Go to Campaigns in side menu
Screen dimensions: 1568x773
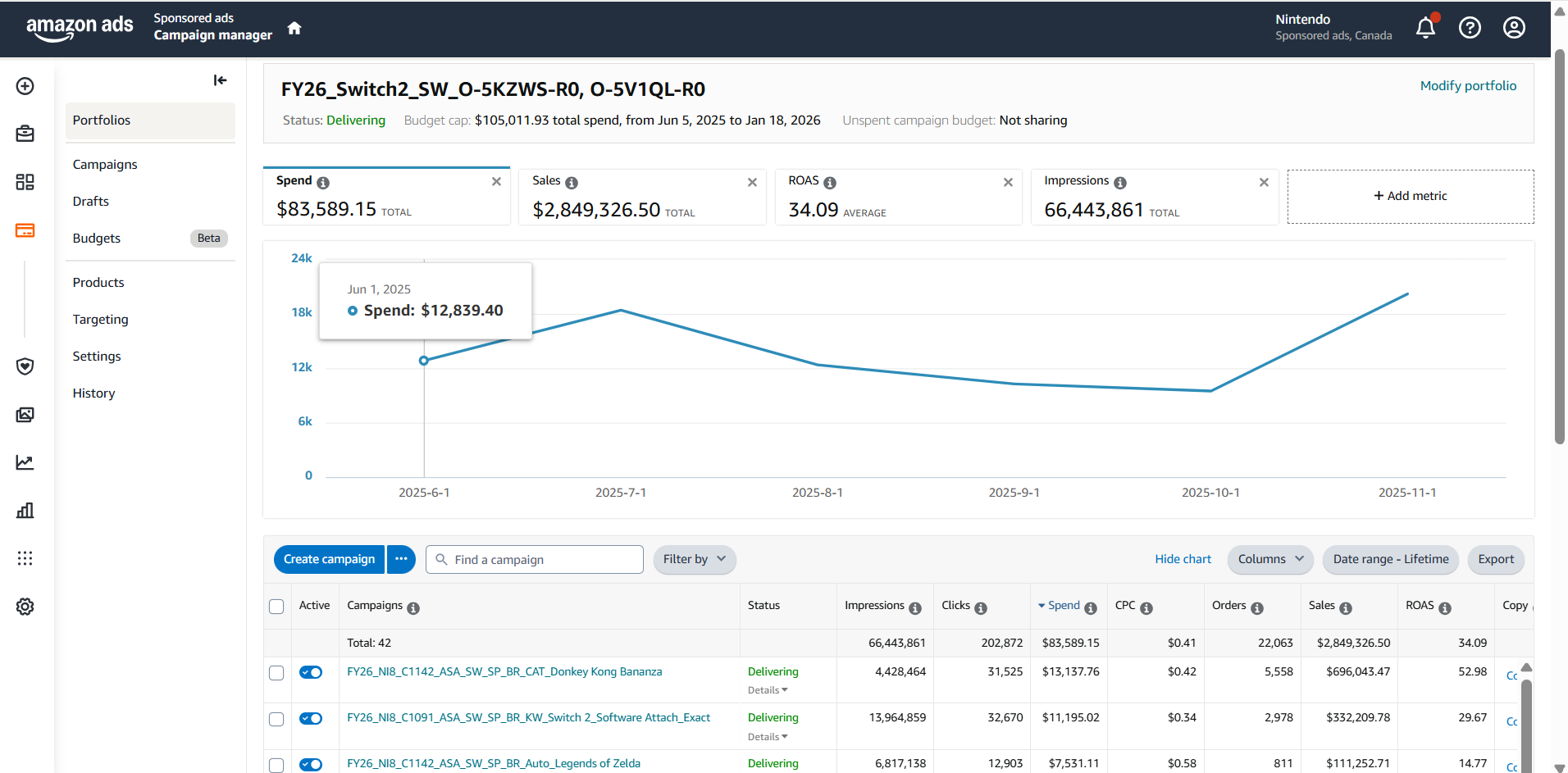point(105,164)
